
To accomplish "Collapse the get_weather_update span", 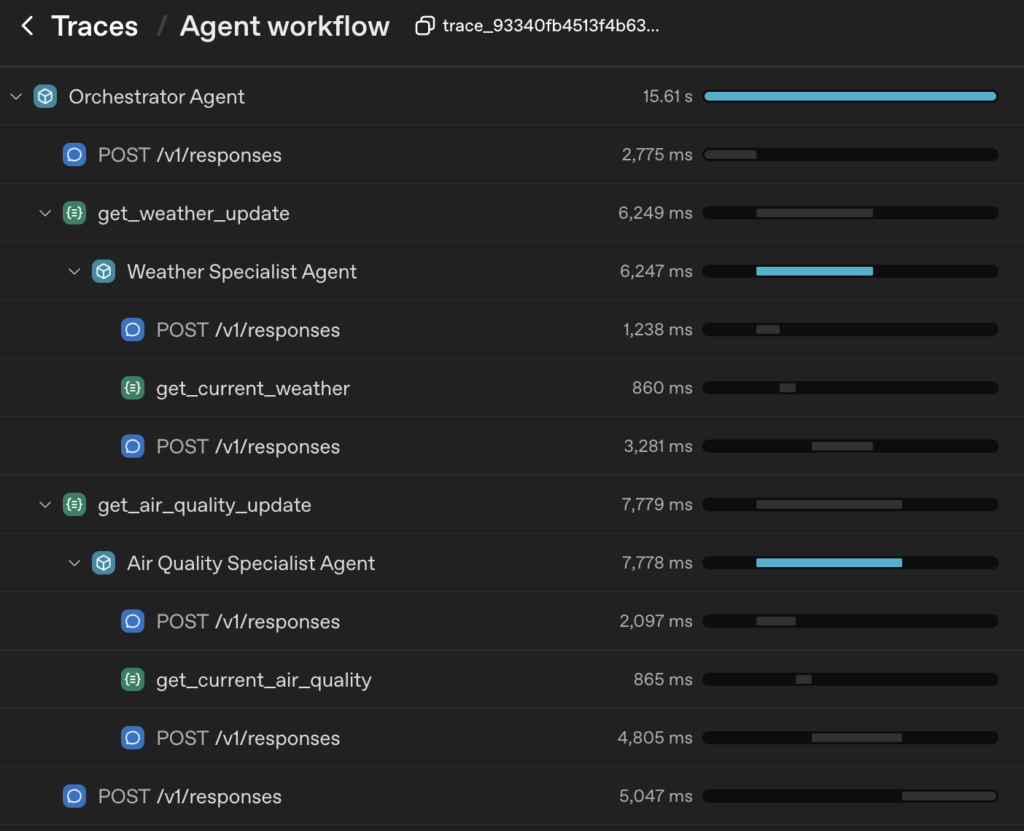I will pyautogui.click(x=45, y=213).
